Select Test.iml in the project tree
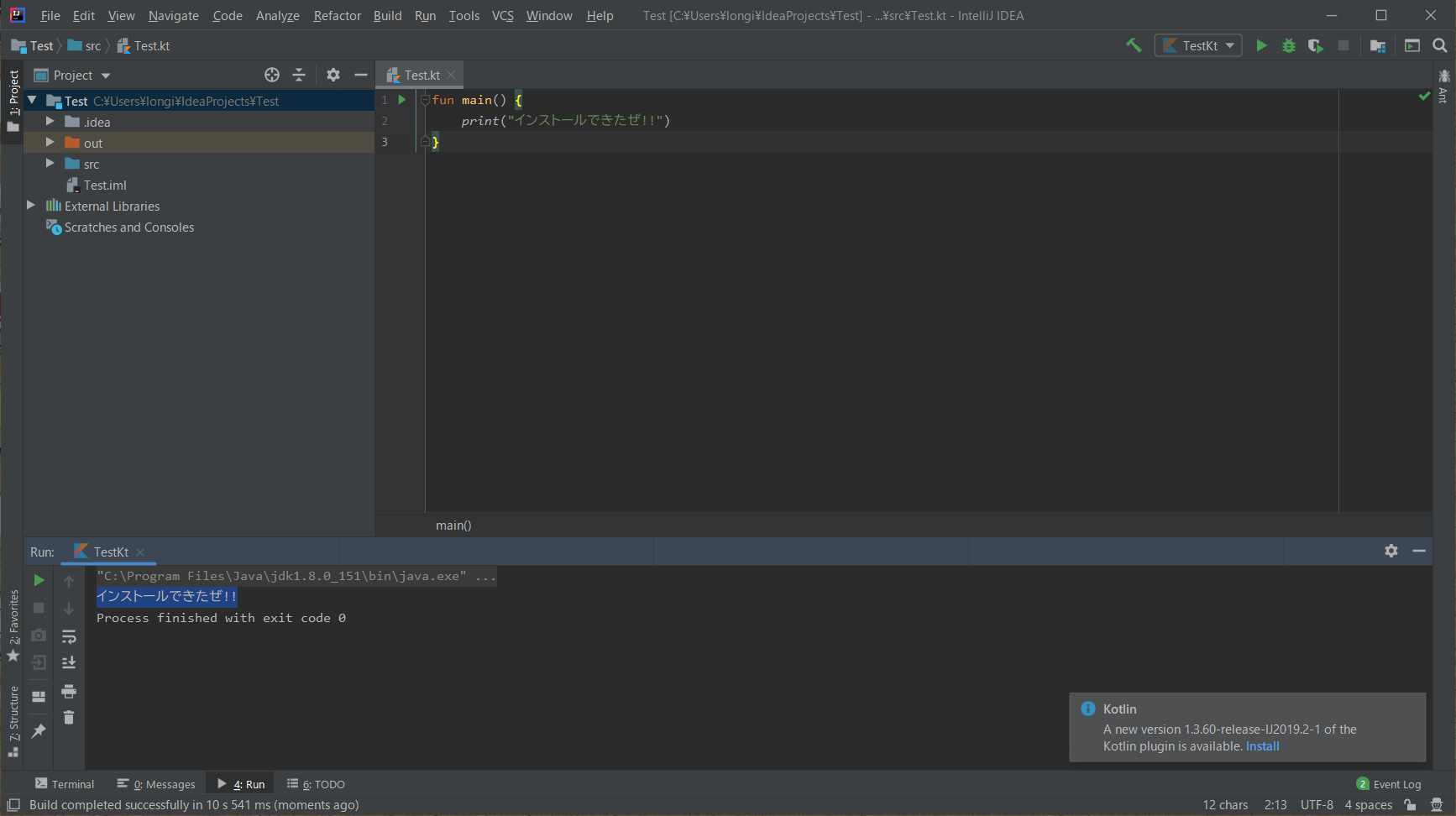 (105, 185)
